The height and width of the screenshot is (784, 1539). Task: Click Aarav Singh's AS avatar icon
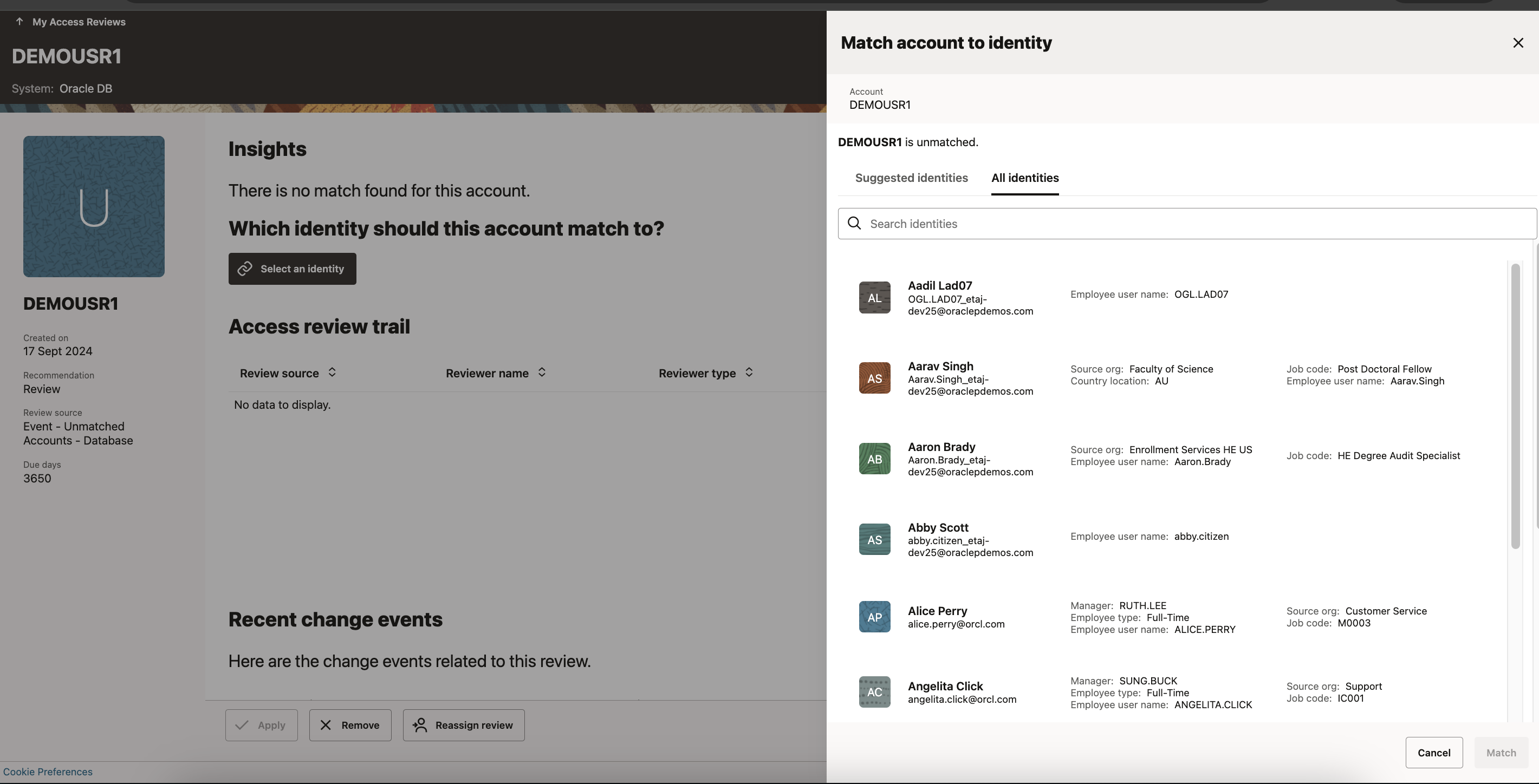tap(874, 378)
